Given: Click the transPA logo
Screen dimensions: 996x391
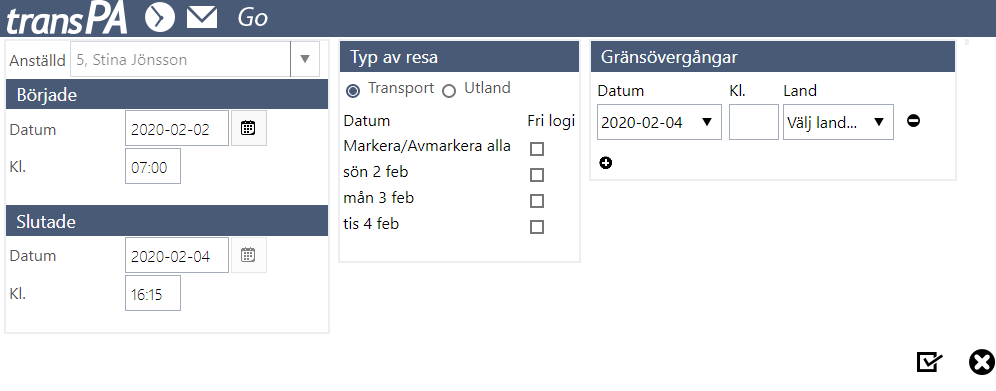Looking at the screenshot, I should point(67,18).
